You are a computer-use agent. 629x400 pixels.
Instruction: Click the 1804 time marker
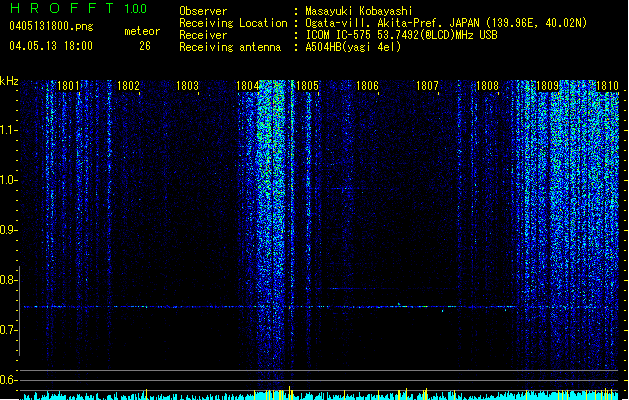[248, 85]
